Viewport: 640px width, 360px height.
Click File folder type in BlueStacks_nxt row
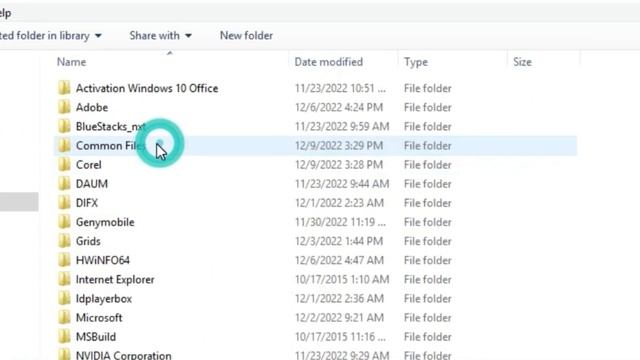click(428, 127)
